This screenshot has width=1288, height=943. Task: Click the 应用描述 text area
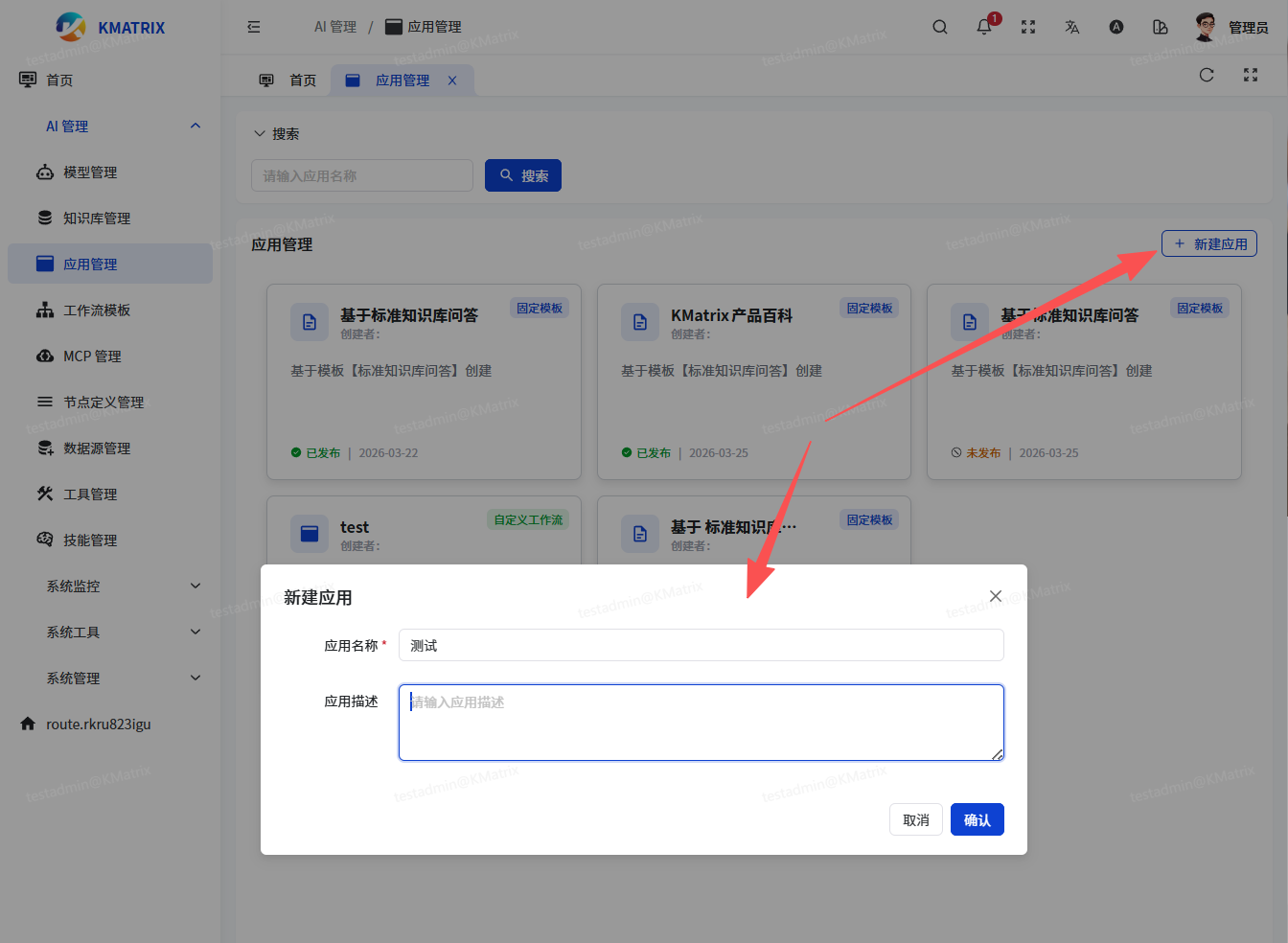[701, 723]
